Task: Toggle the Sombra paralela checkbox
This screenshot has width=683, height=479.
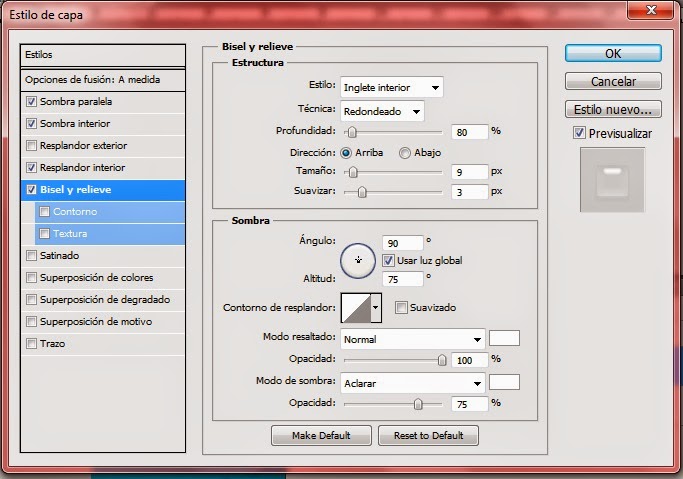Action: [x=31, y=102]
